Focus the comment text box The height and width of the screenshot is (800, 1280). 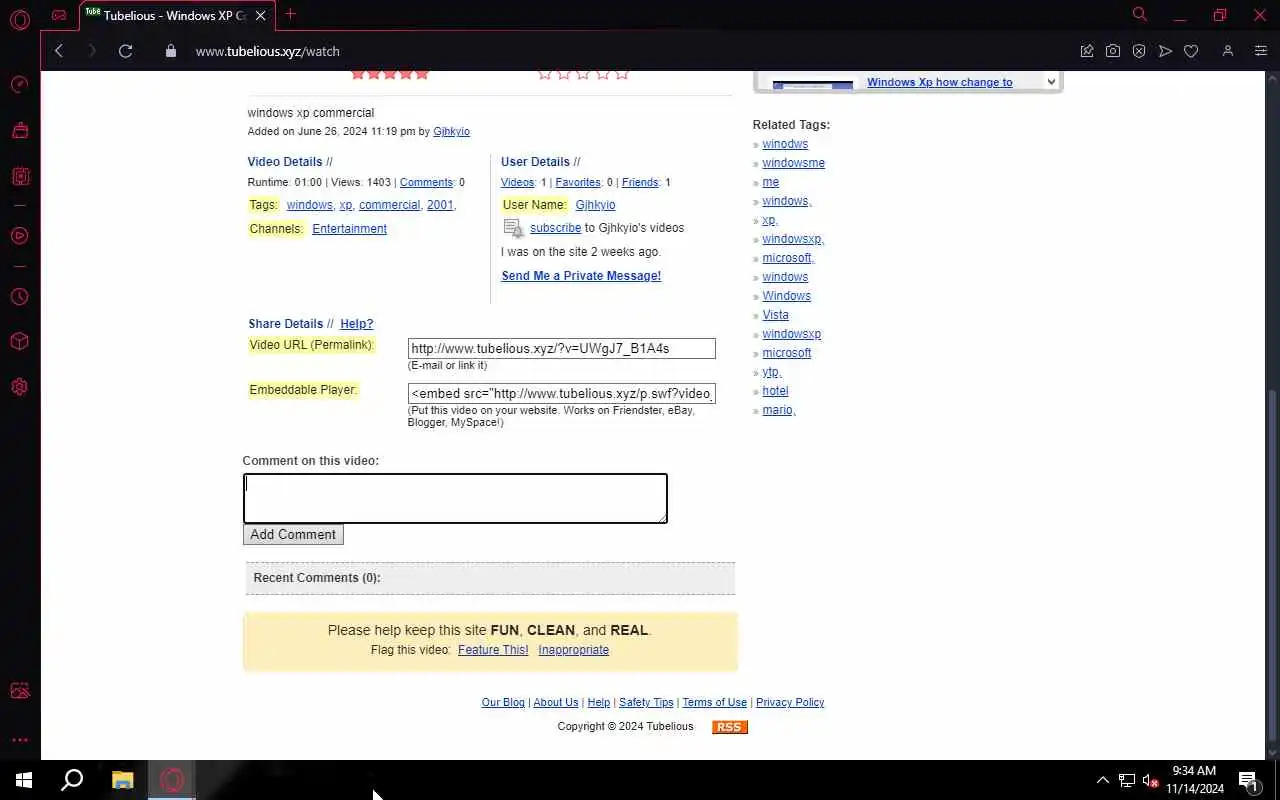[455, 498]
